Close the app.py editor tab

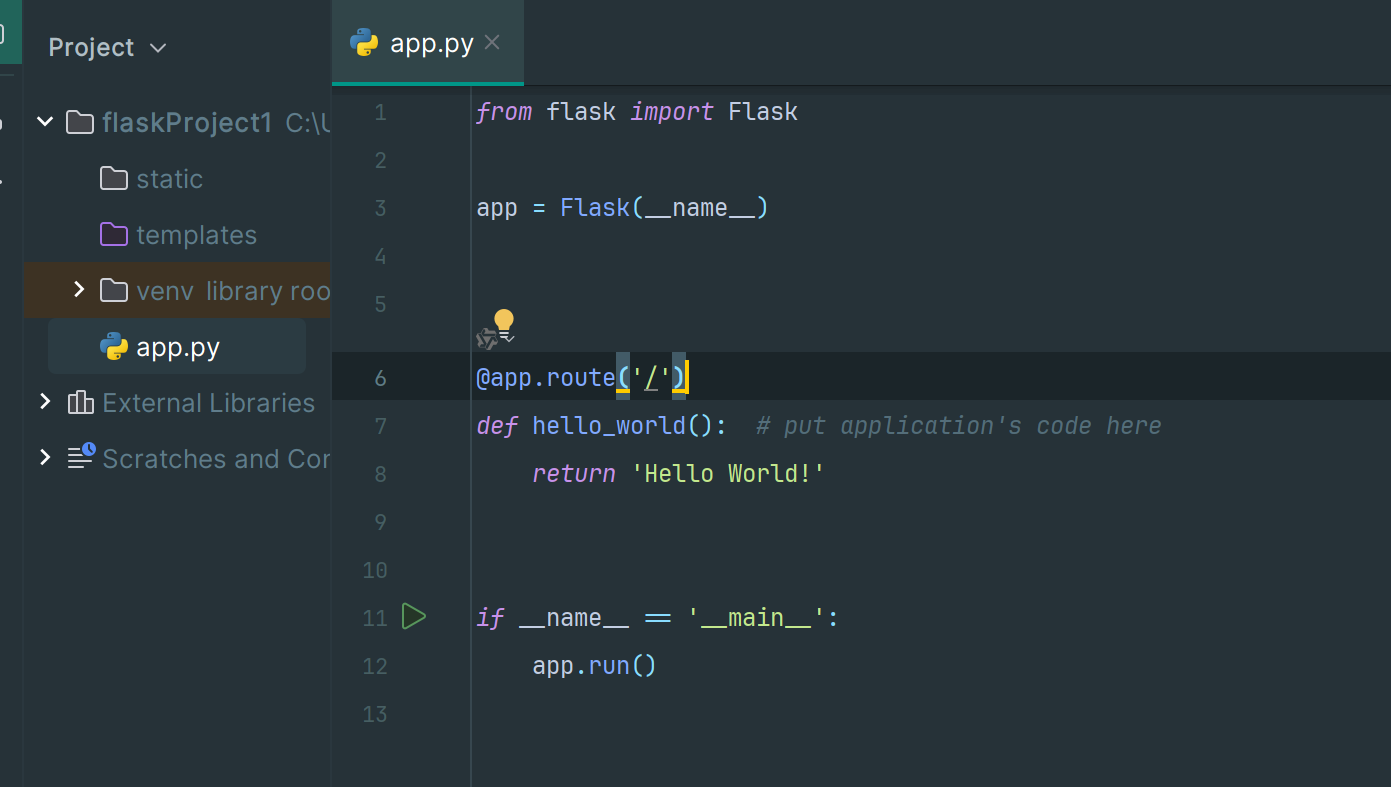[x=492, y=42]
